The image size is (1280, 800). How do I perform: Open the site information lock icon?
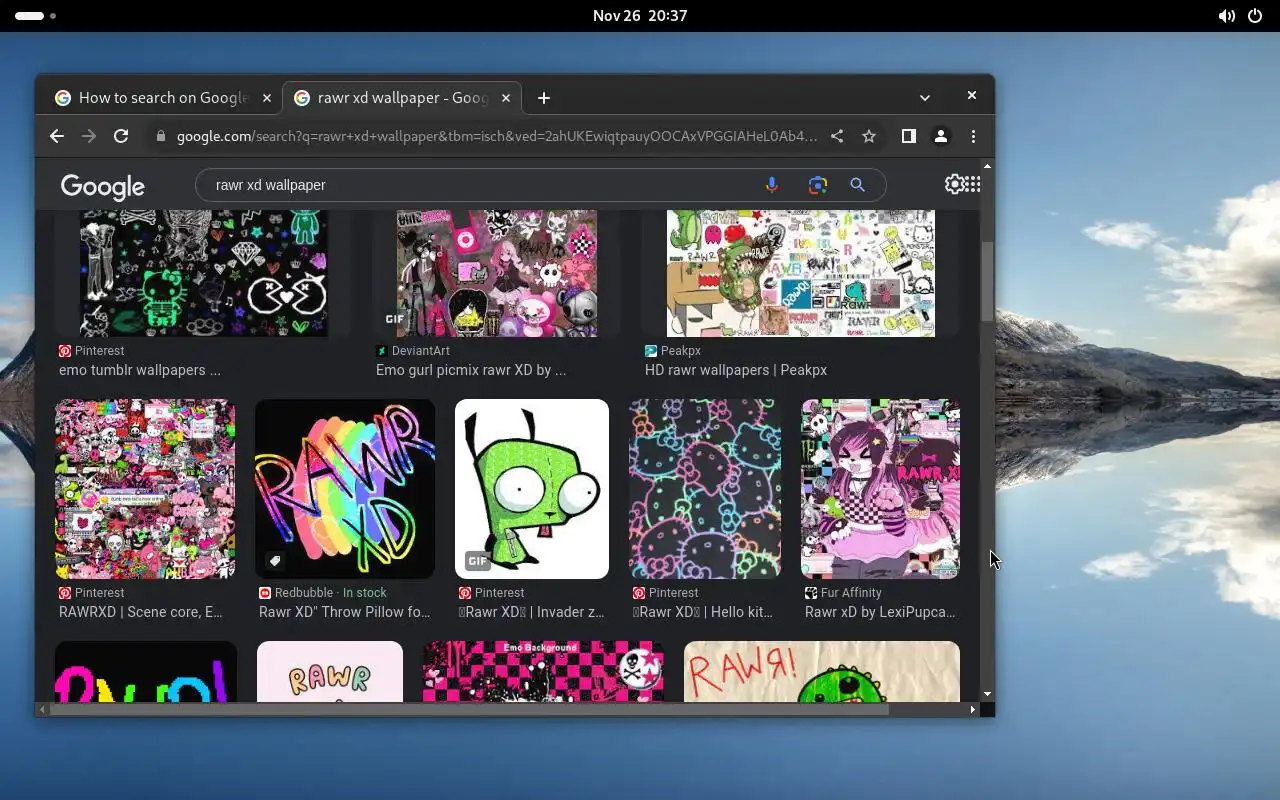coord(160,136)
